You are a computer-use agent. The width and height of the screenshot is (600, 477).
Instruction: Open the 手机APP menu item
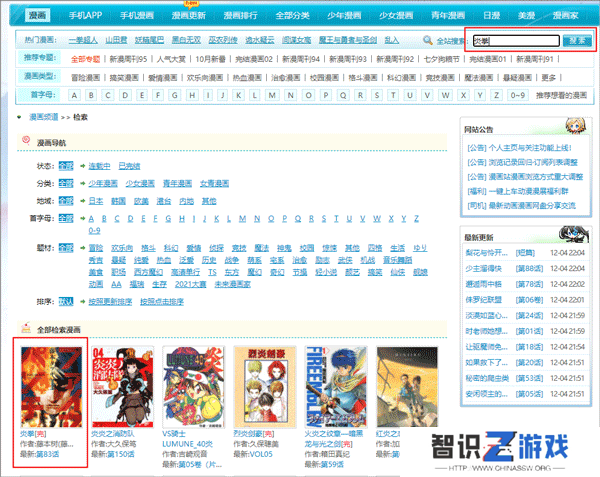85,15
